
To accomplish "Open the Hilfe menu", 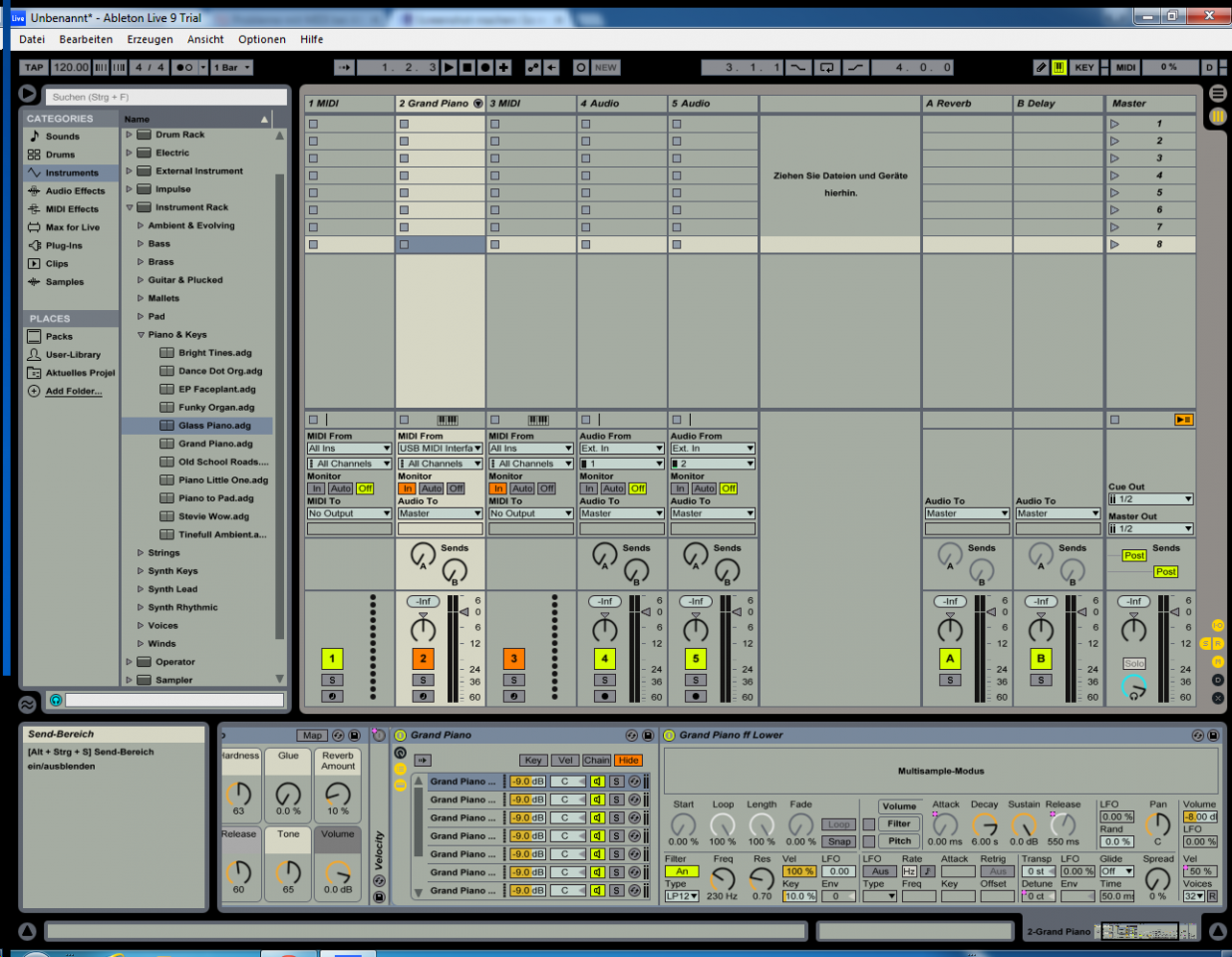I will point(312,40).
